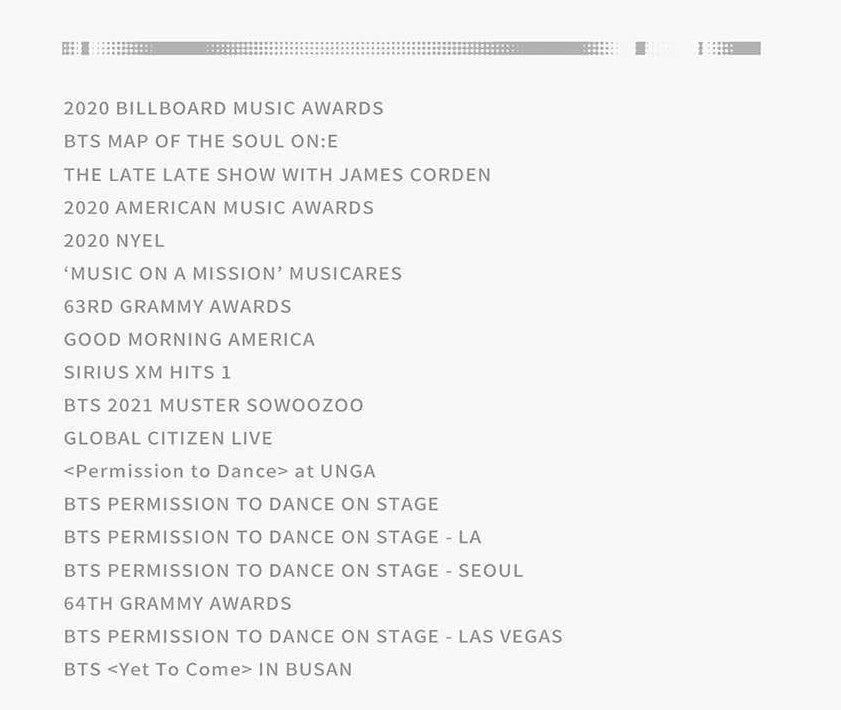Viewport: 841px width, 710px height.
Task: Open PERMISSION TO DANCE ON STAGE - SEOUL
Action: click(293, 571)
